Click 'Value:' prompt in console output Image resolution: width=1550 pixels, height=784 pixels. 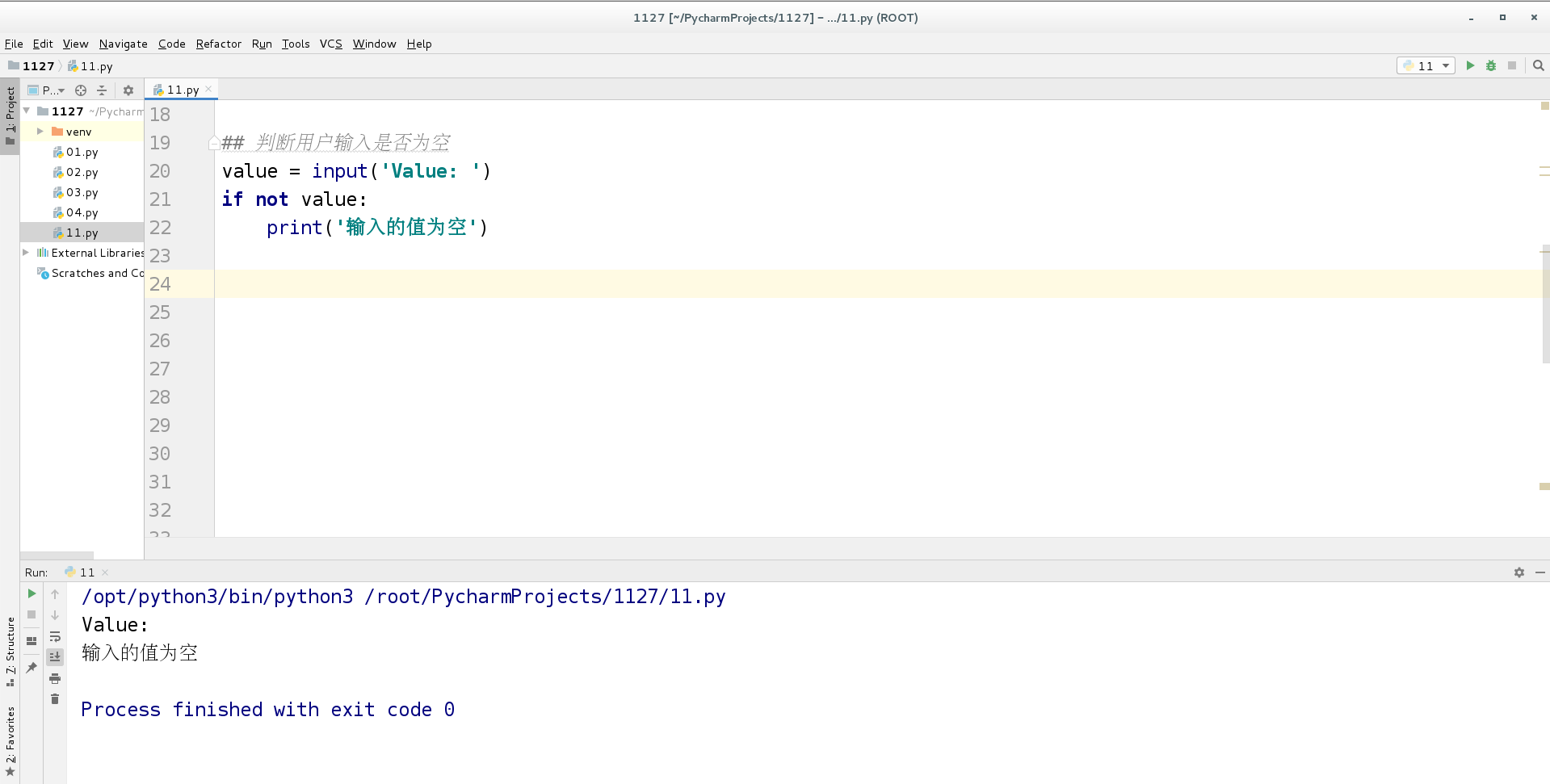pyautogui.click(x=115, y=625)
